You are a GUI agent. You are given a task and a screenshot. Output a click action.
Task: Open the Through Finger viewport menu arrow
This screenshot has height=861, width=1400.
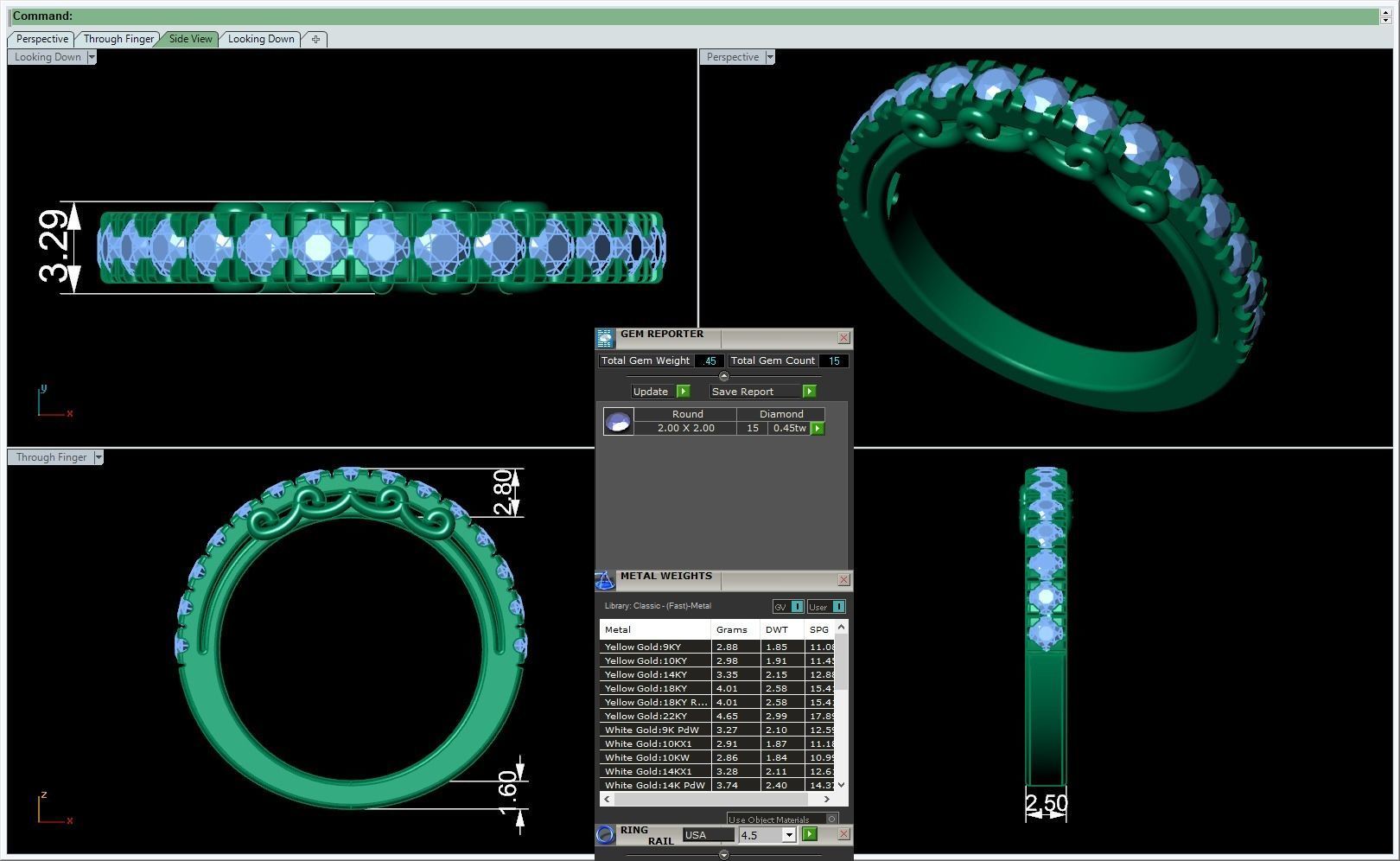[99, 457]
